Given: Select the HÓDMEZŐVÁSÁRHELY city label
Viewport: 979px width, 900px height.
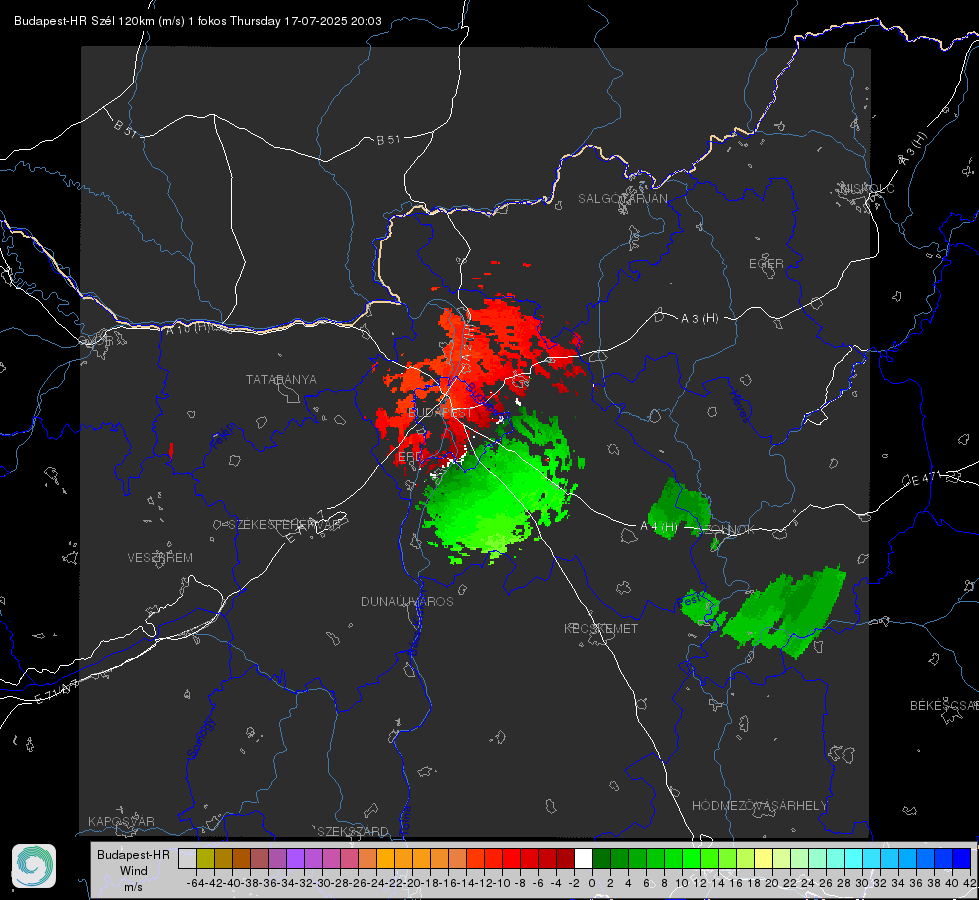Looking at the screenshot, I should [x=759, y=806].
